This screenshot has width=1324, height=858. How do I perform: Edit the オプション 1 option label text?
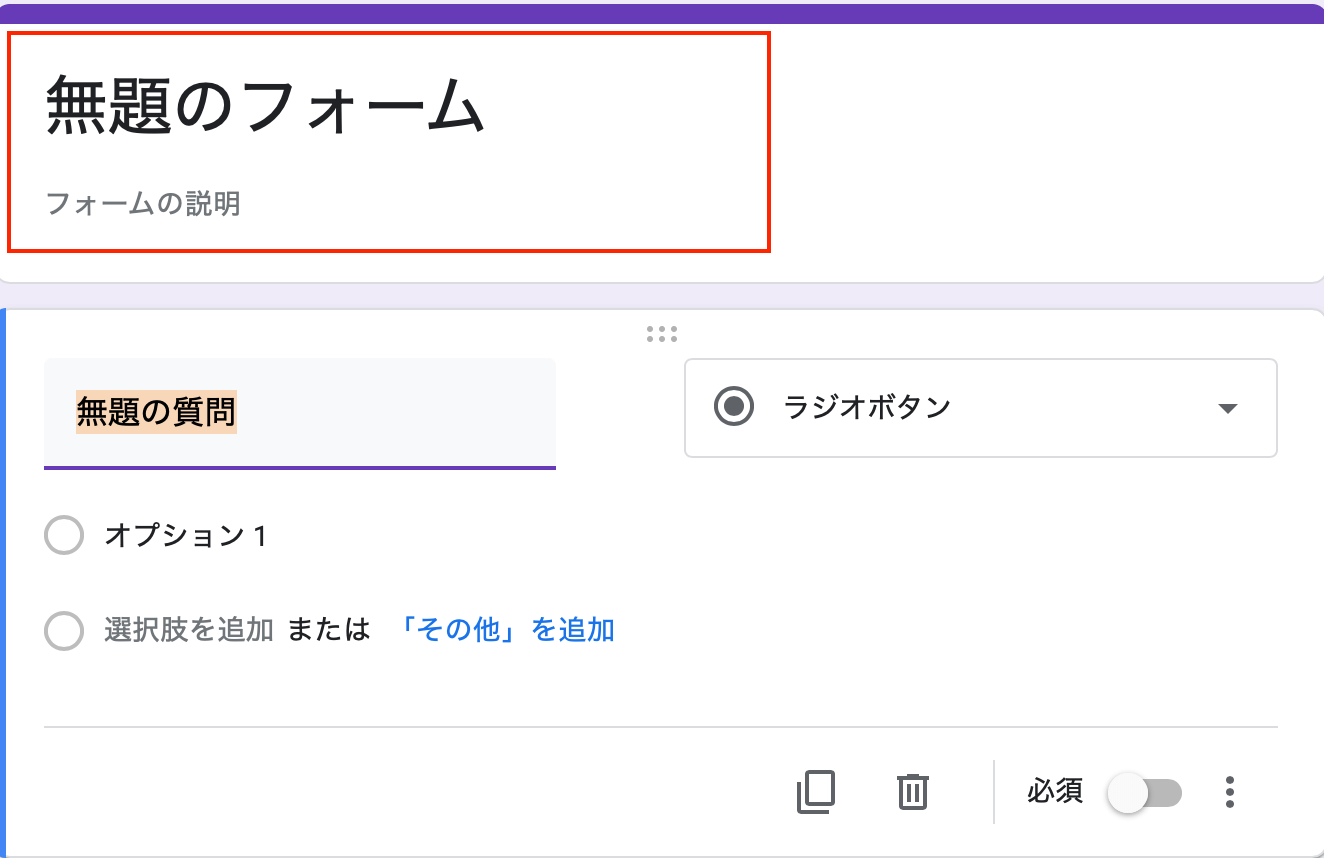click(186, 536)
